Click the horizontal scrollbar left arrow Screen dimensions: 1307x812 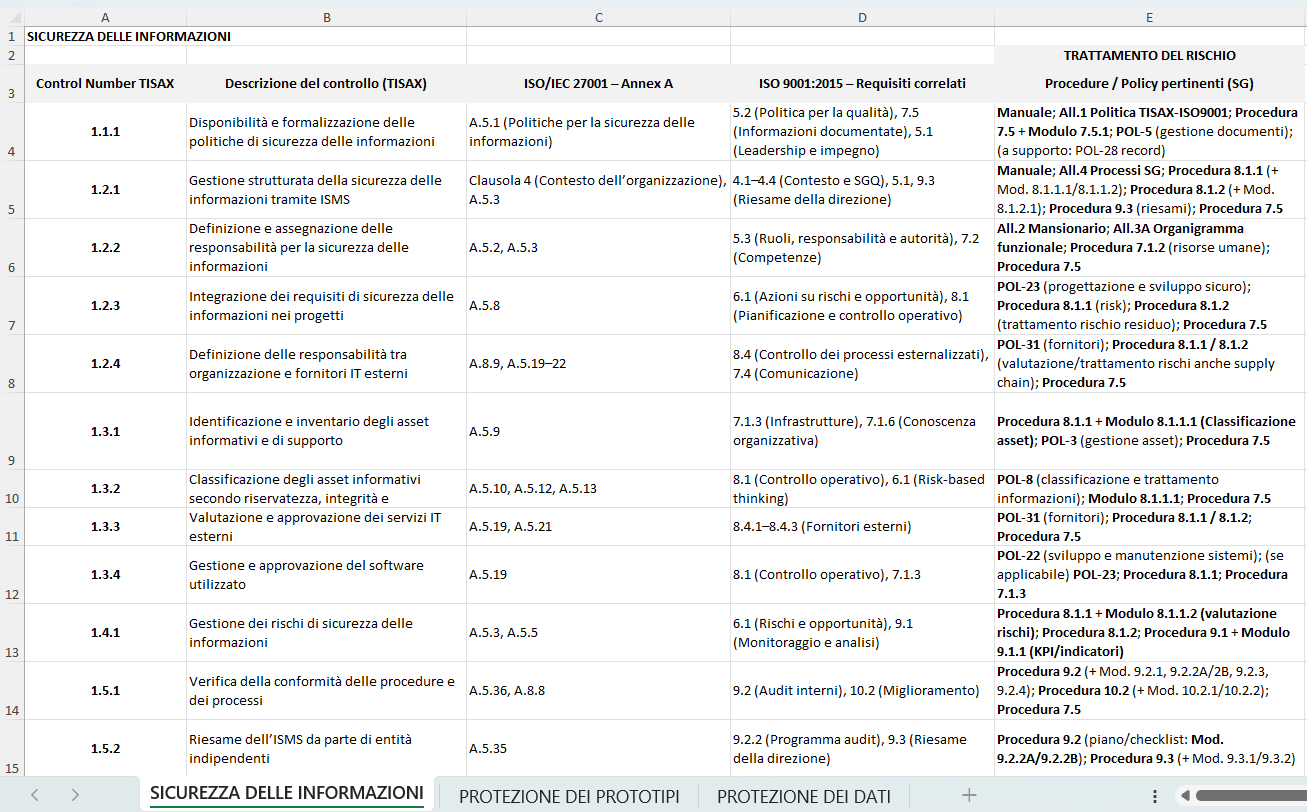coord(1185,796)
